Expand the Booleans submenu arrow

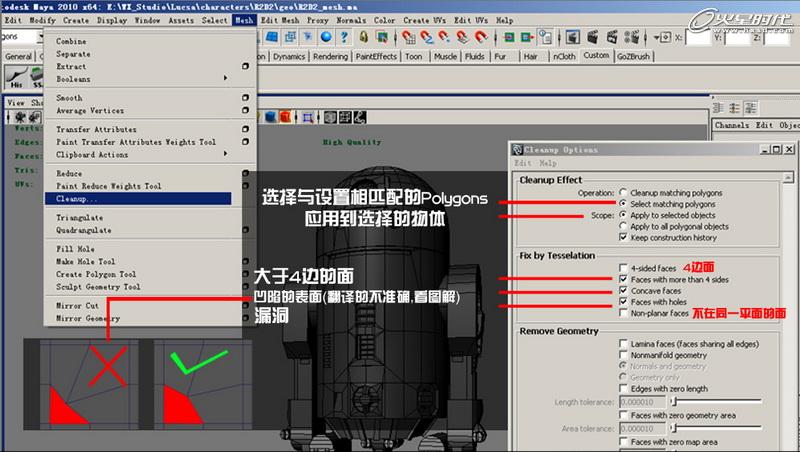click(x=225, y=78)
